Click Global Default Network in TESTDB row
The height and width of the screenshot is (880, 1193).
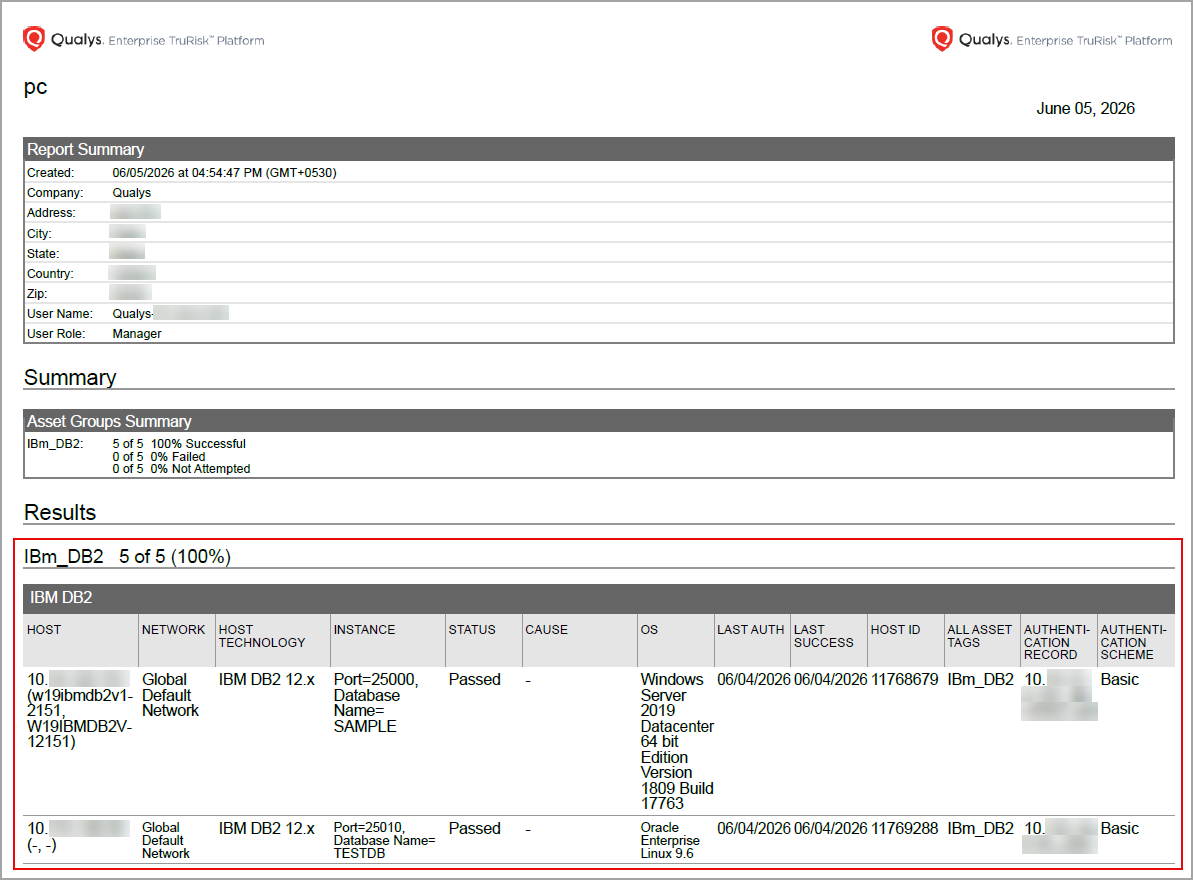pyautogui.click(x=166, y=840)
